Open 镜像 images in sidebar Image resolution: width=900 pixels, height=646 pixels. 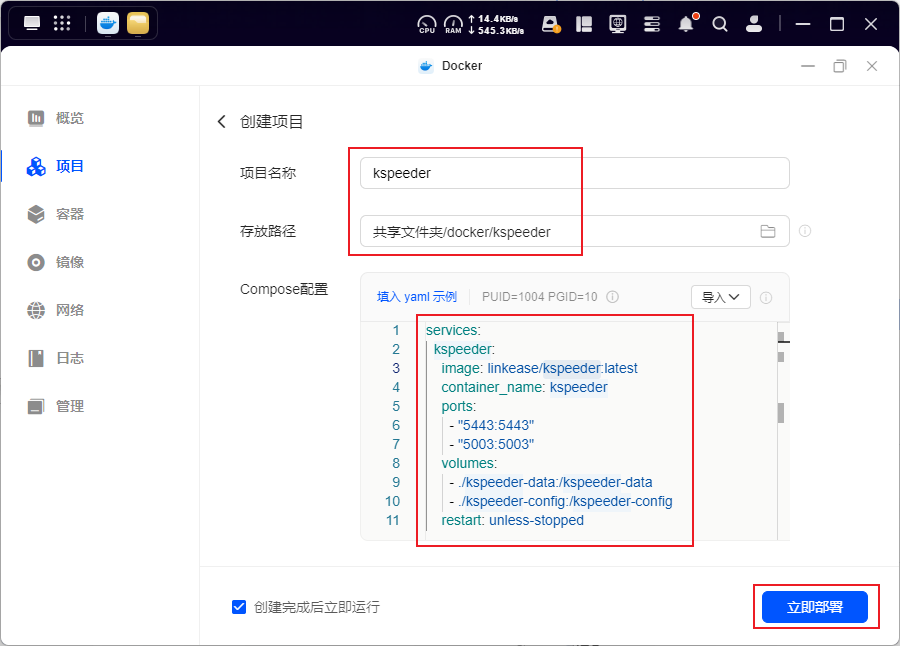(x=56, y=262)
